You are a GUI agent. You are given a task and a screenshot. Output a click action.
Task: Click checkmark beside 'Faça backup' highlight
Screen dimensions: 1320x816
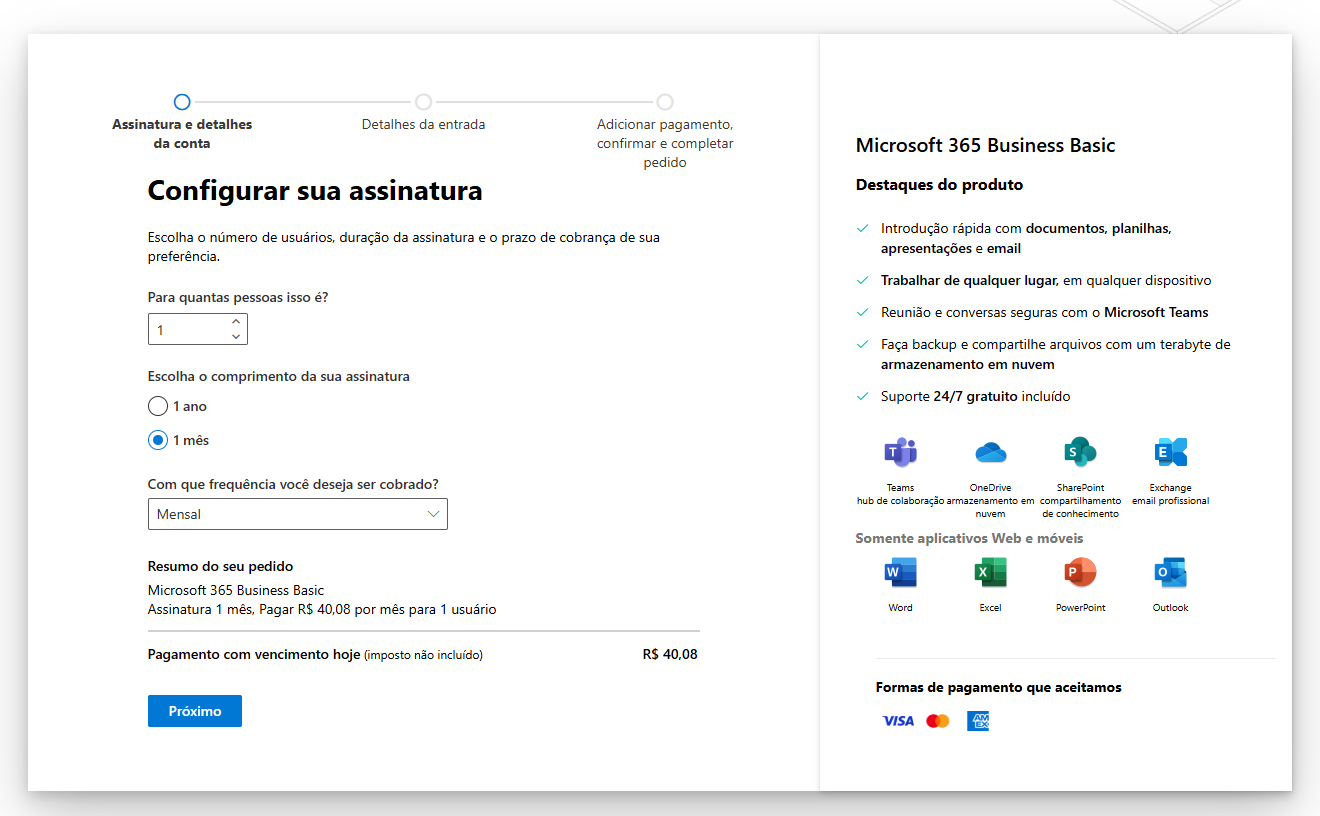[x=862, y=345]
